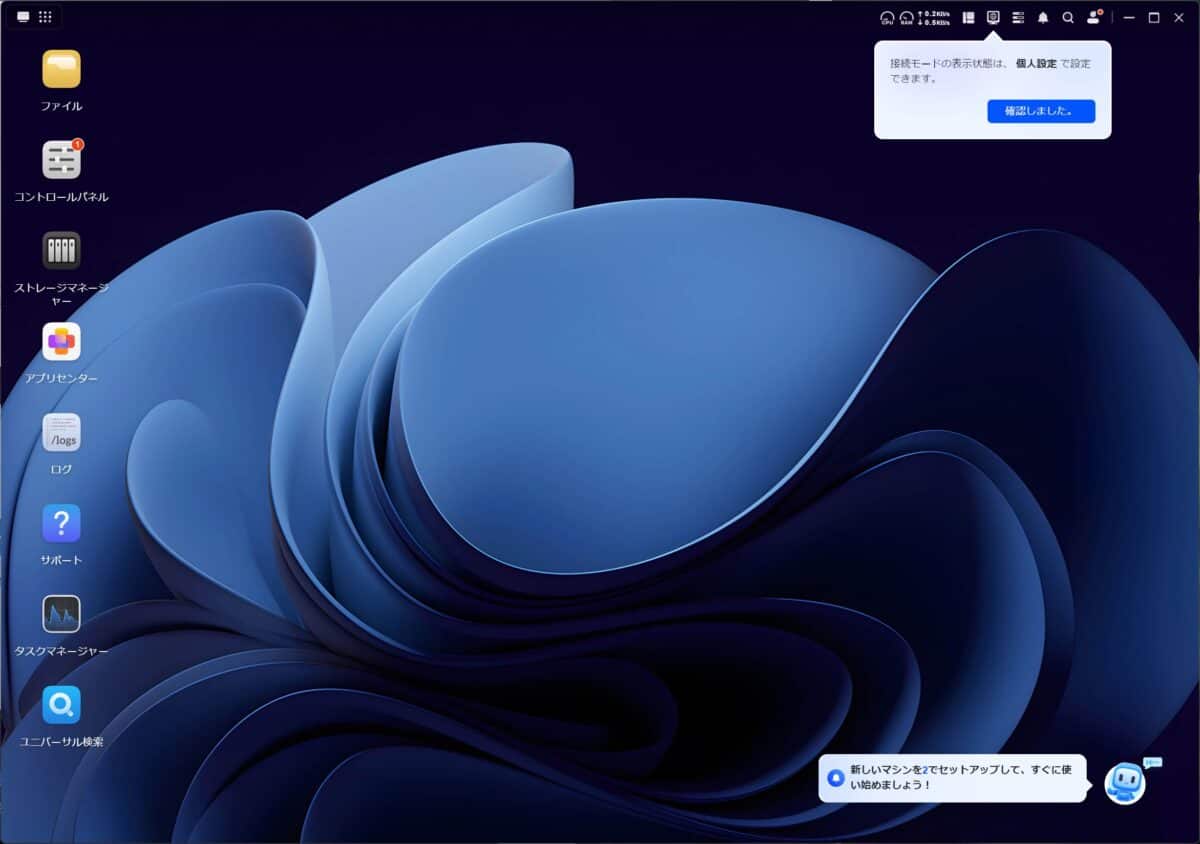Toggle the connection mode monitor icon
The height and width of the screenshot is (844, 1200).
point(993,17)
